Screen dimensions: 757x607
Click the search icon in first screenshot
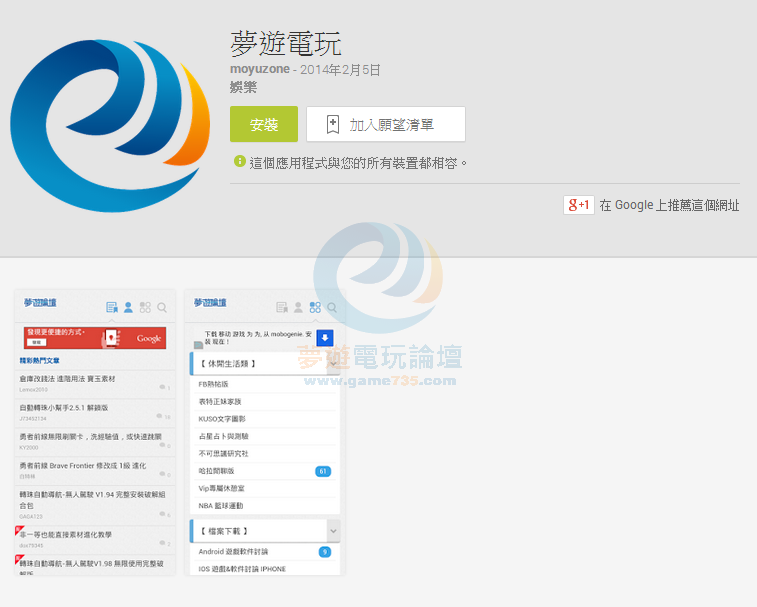click(162, 308)
